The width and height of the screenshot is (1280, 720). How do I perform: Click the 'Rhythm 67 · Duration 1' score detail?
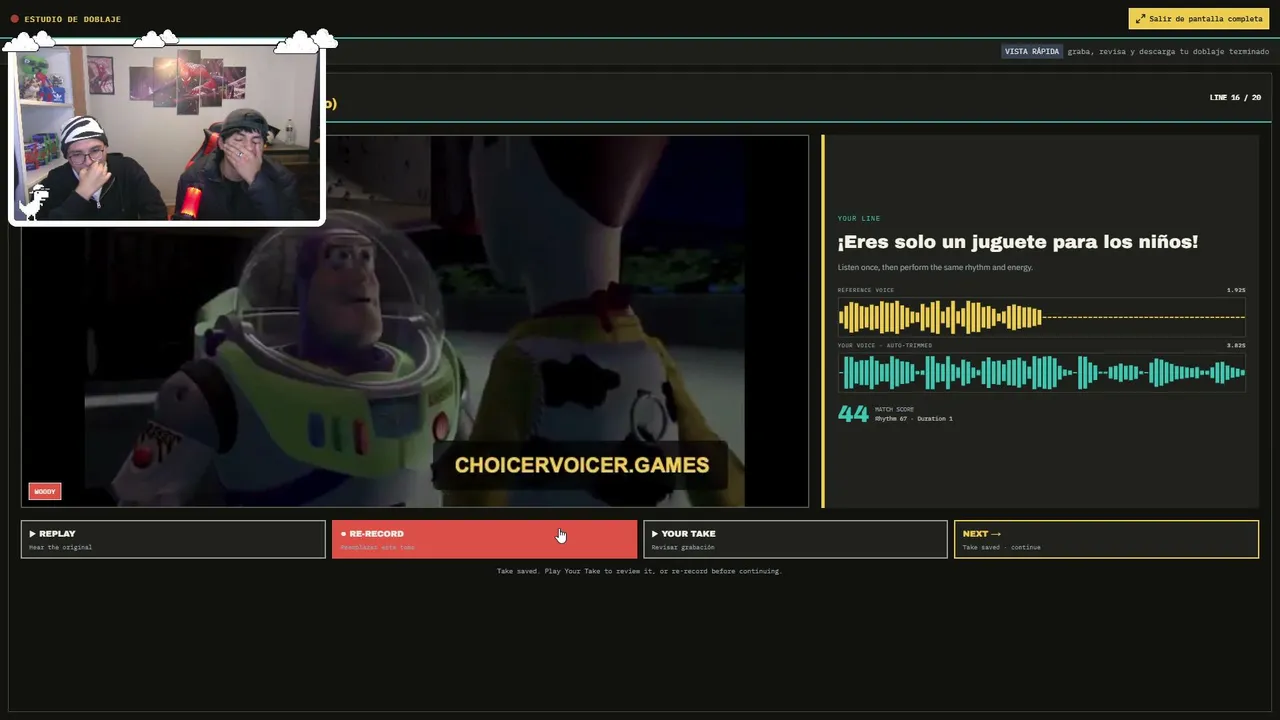(x=914, y=419)
